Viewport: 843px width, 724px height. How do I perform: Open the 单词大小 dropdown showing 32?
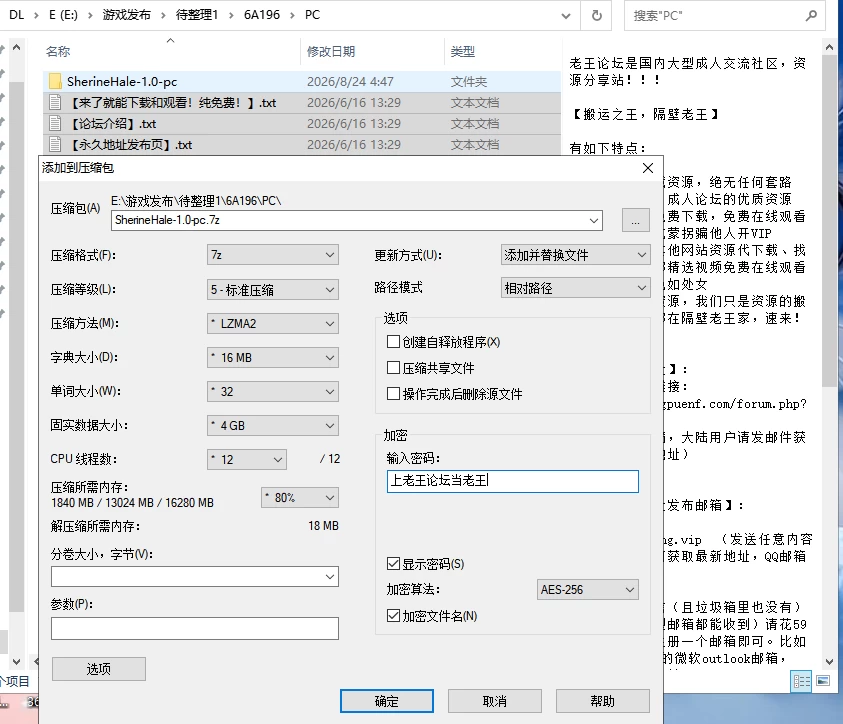pos(273,392)
